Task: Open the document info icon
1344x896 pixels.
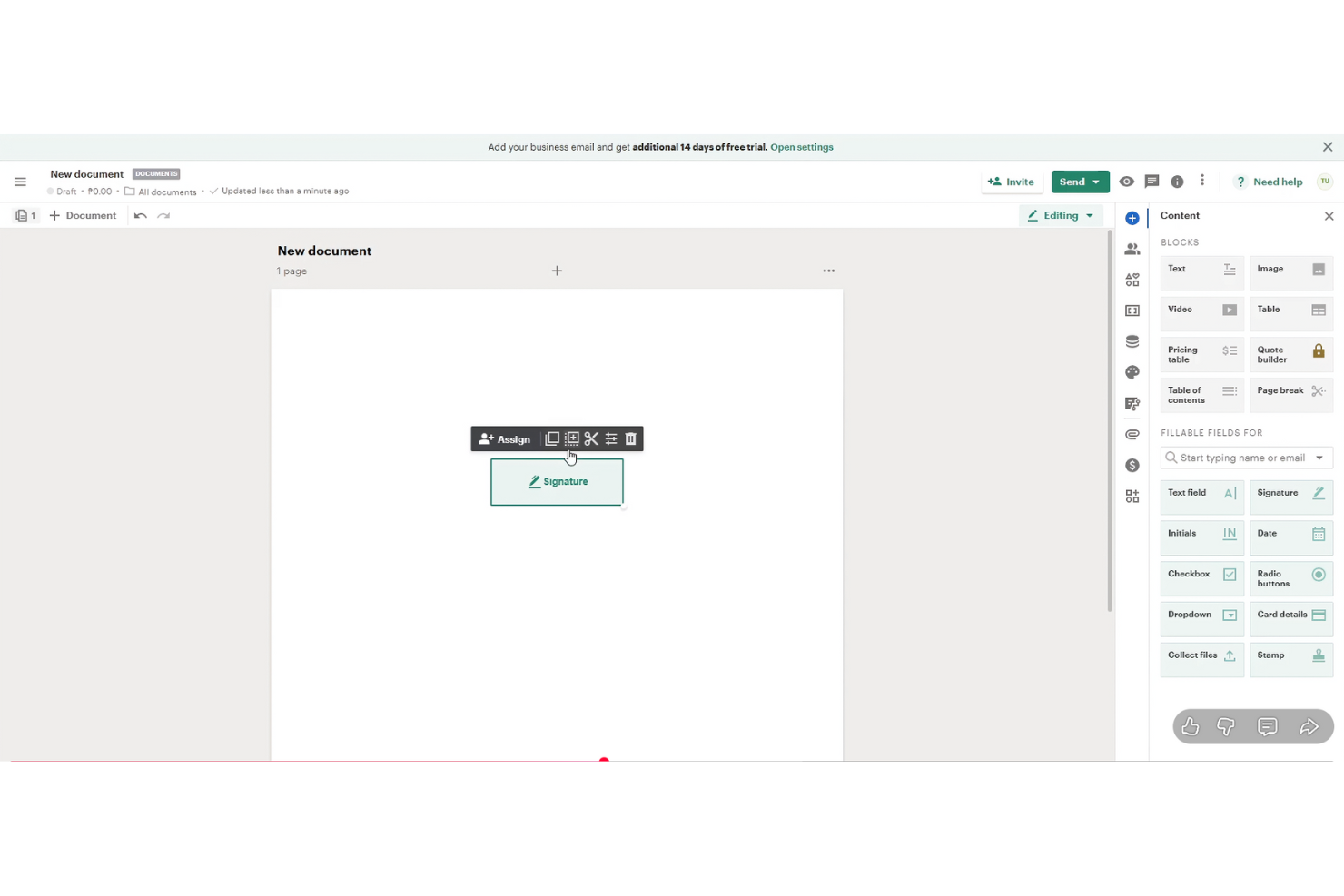Action: [x=1177, y=182]
